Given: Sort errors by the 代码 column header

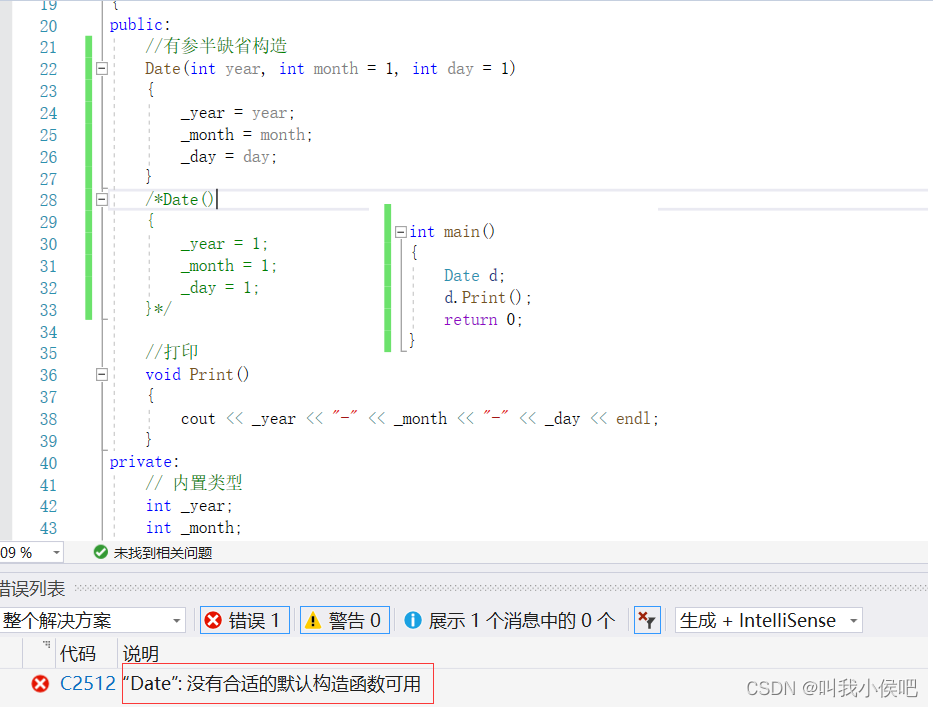Looking at the screenshot, I should coord(78,653).
